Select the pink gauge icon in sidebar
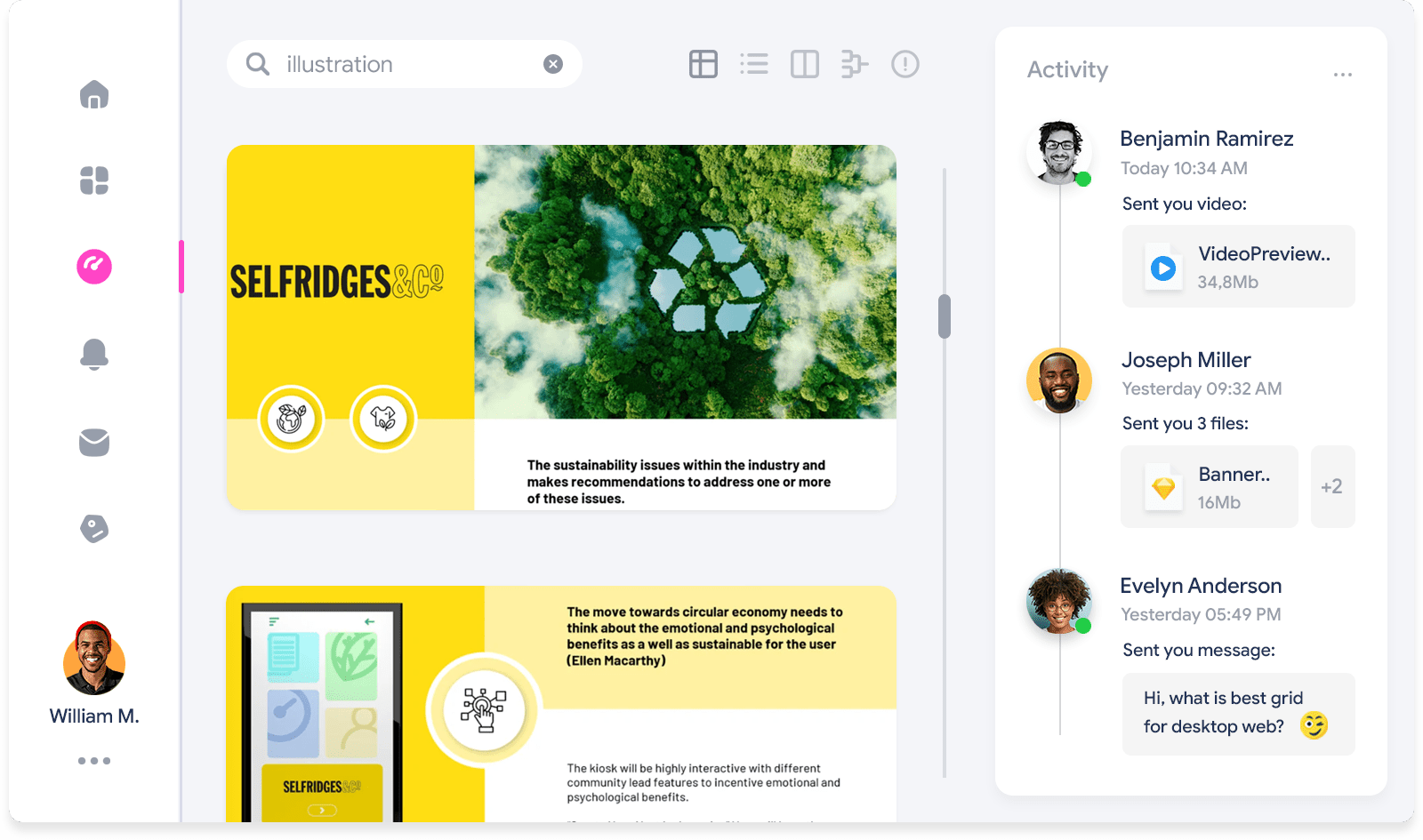1423x840 pixels. (94, 266)
